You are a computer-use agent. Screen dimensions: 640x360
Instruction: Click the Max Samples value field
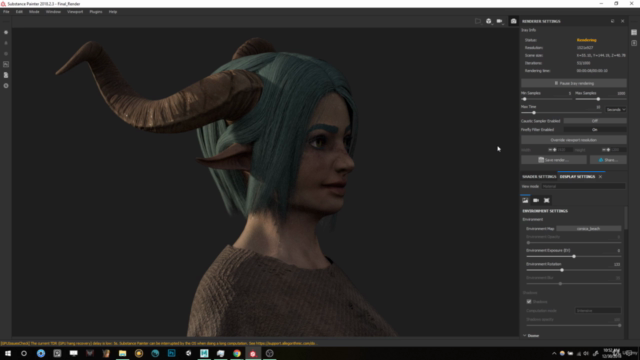[x=620, y=93]
